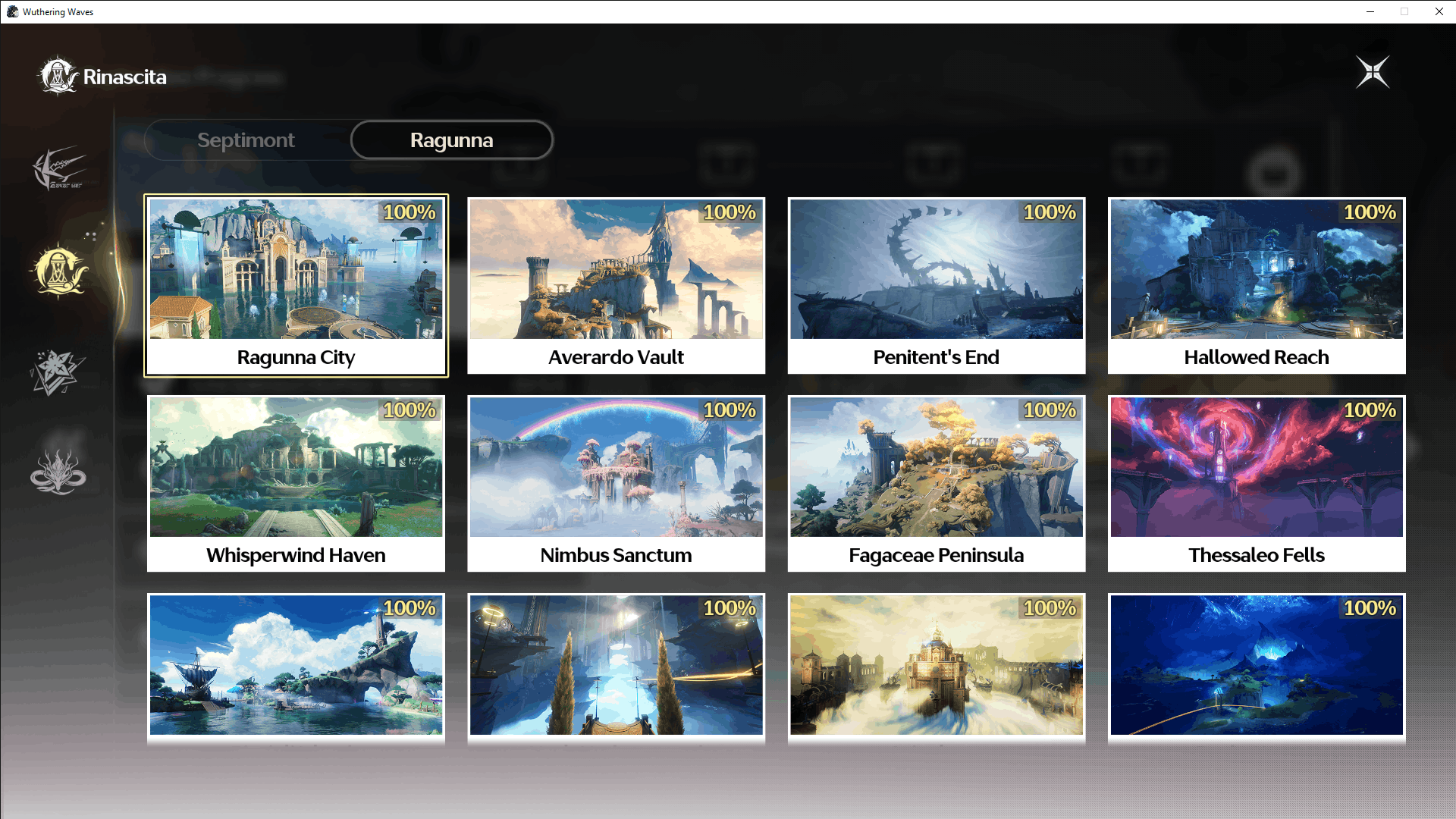Open the bottom flame-crest region icon
This screenshot has width=1456, height=819.
(58, 471)
